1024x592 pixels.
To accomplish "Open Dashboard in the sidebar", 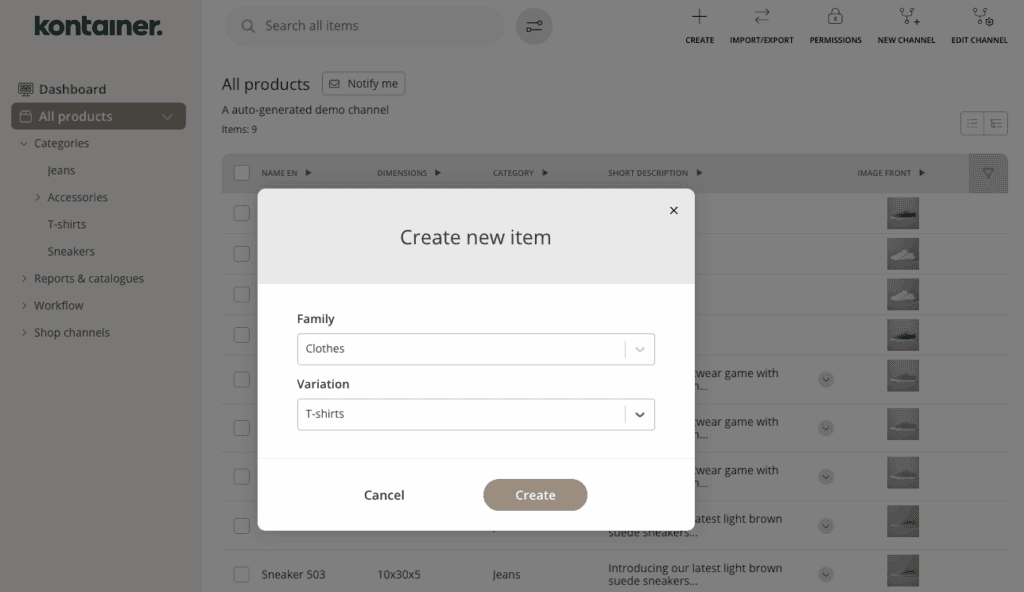I will (x=72, y=89).
